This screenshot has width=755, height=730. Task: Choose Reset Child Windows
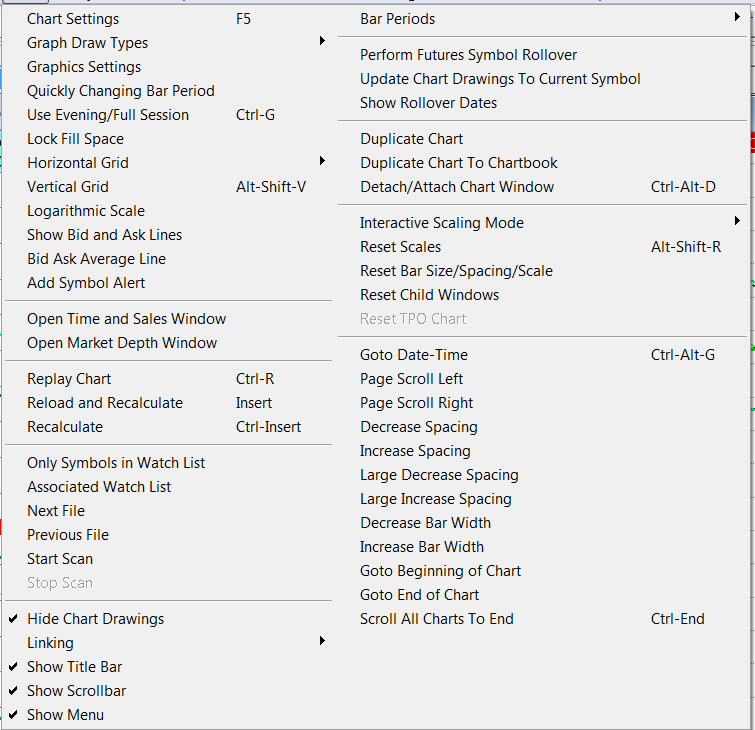[x=543, y=295]
